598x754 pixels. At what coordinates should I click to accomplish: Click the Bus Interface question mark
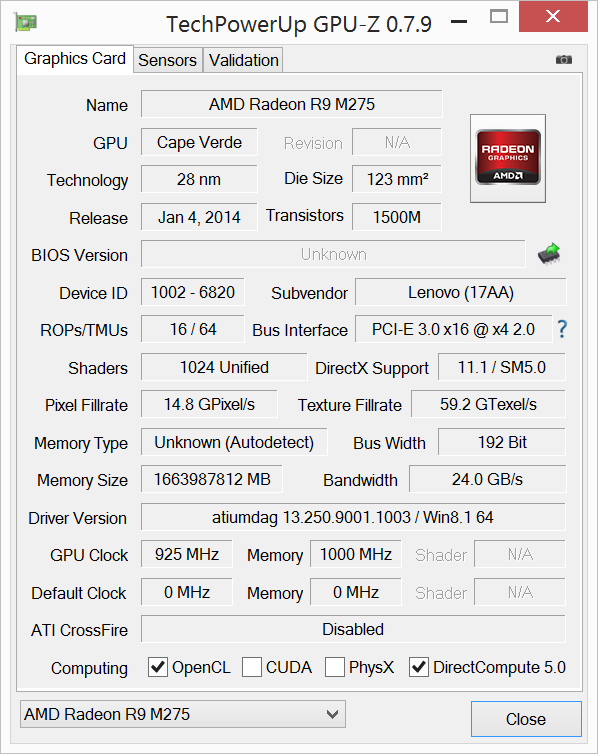click(x=562, y=329)
